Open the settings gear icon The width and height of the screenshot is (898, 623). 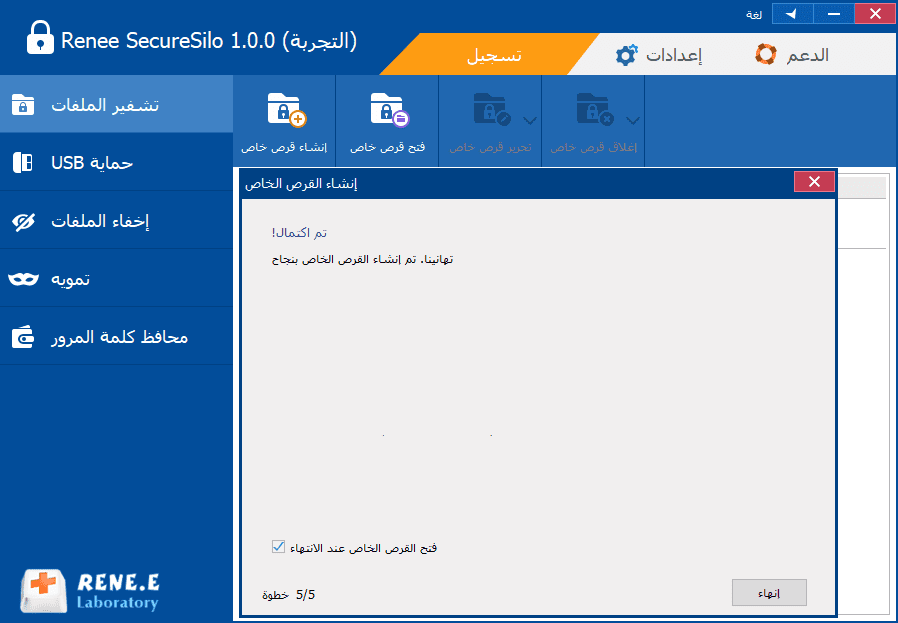pos(626,55)
